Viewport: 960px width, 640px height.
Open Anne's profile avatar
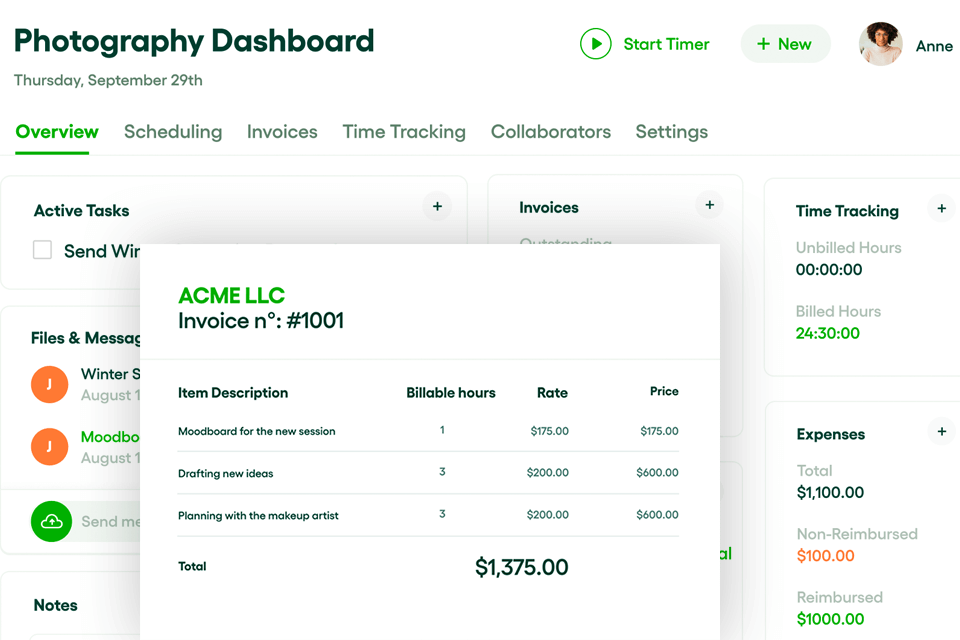(880, 44)
